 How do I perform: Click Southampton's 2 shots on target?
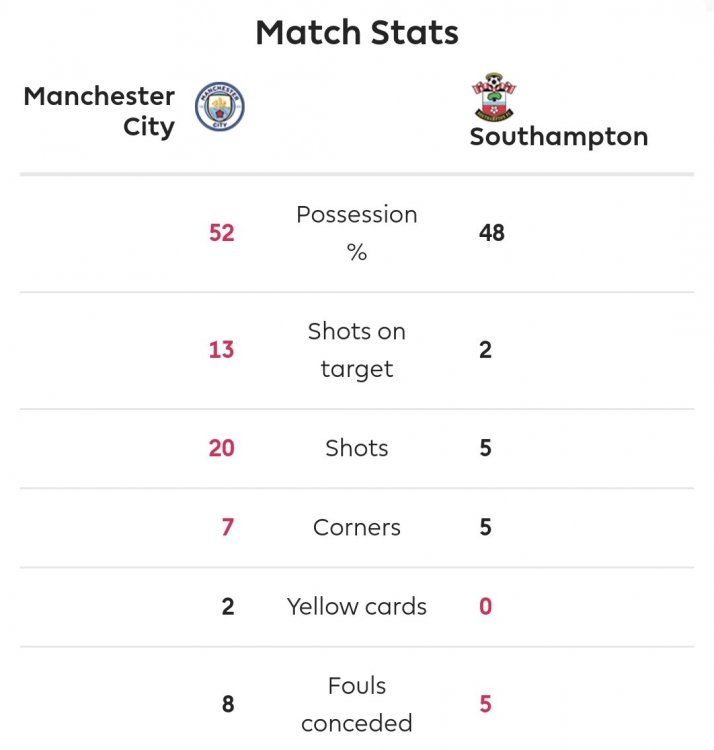tap(485, 350)
